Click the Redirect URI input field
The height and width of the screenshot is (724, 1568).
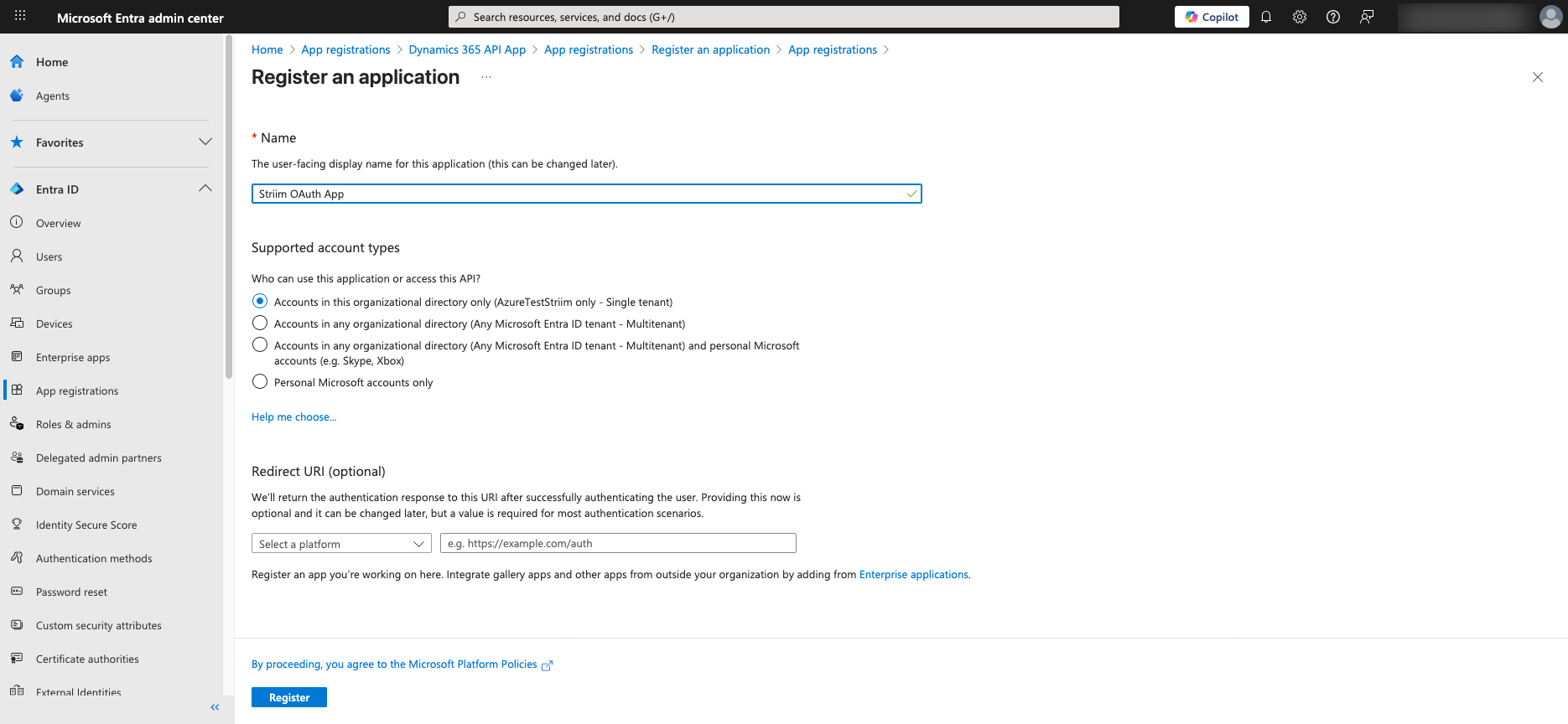coord(617,543)
